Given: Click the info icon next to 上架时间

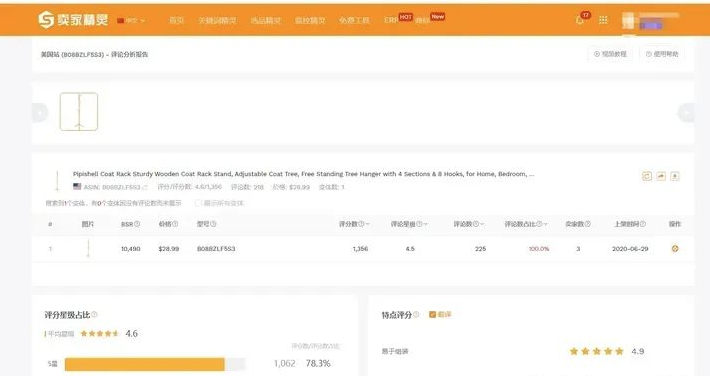Looking at the screenshot, I should [643, 224].
